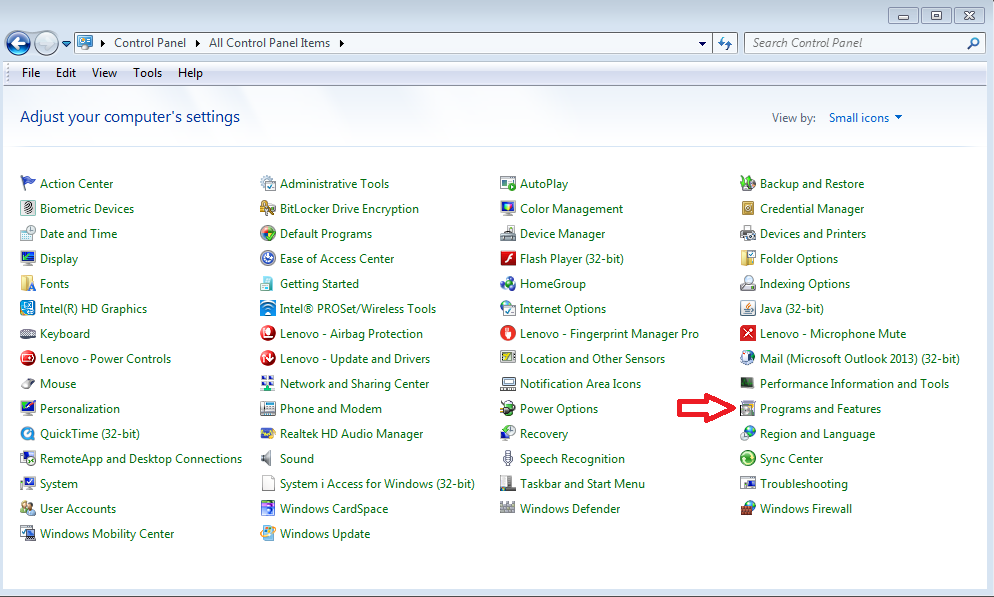Click the Windows Update icon
The image size is (994, 597).
pyautogui.click(x=268, y=534)
